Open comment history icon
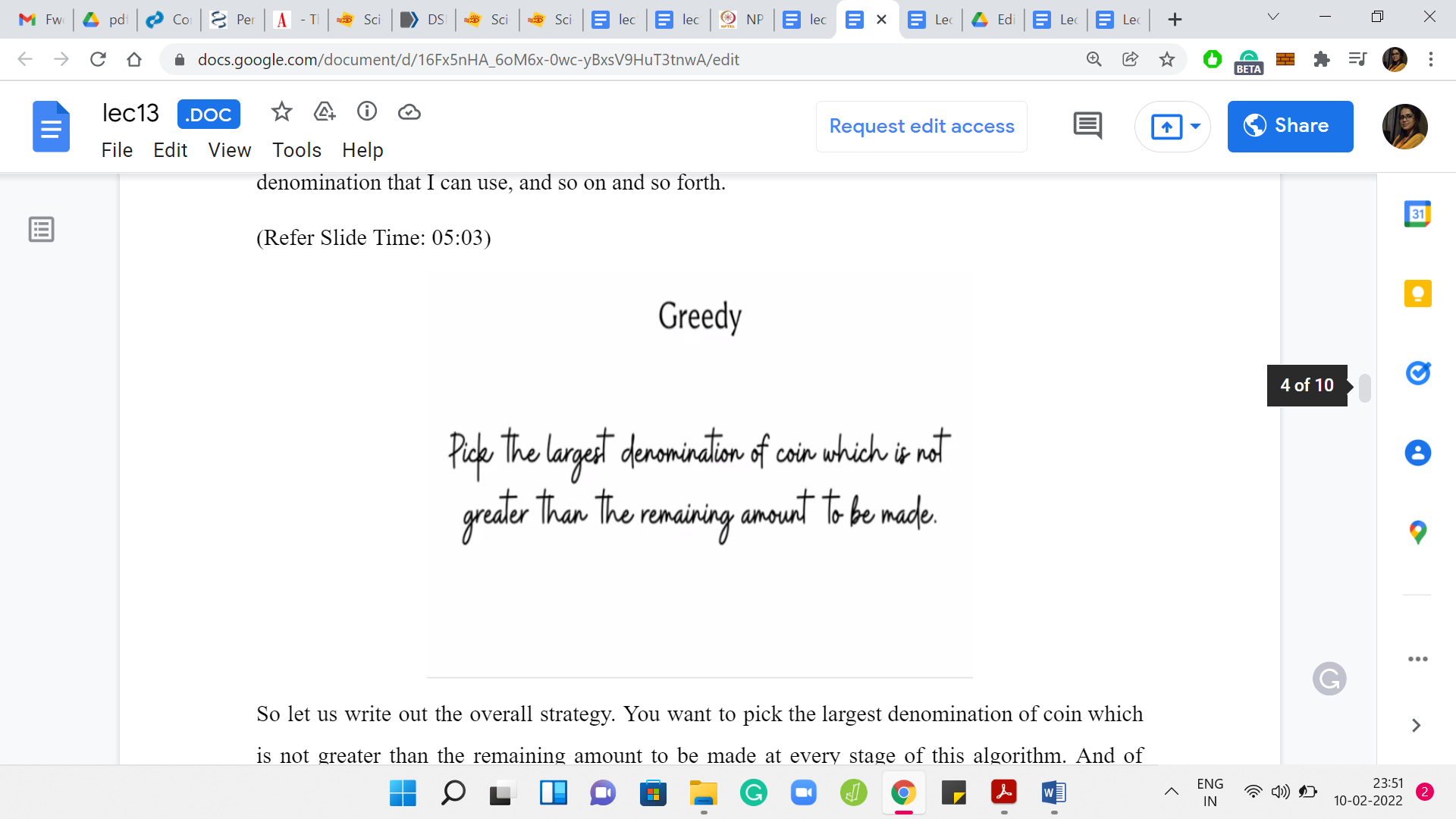The height and width of the screenshot is (819, 1456). pos(1087,126)
